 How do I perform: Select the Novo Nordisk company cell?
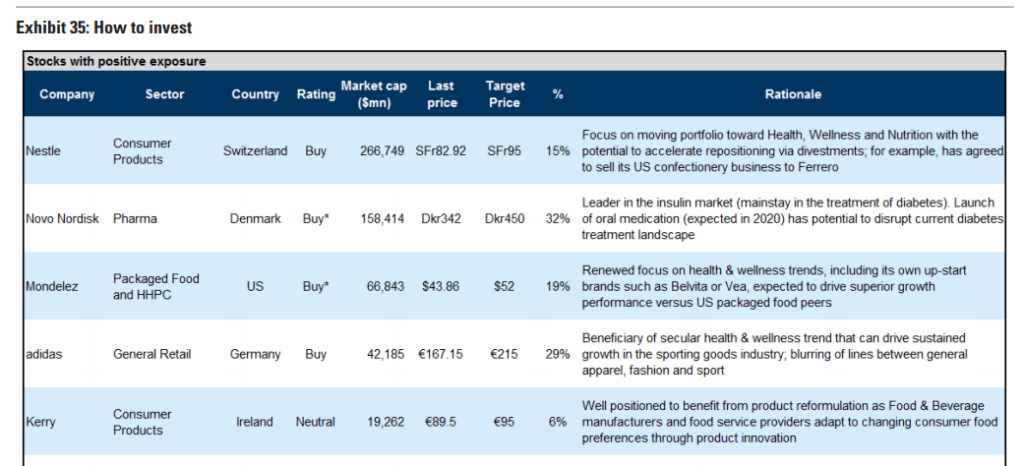(63, 218)
